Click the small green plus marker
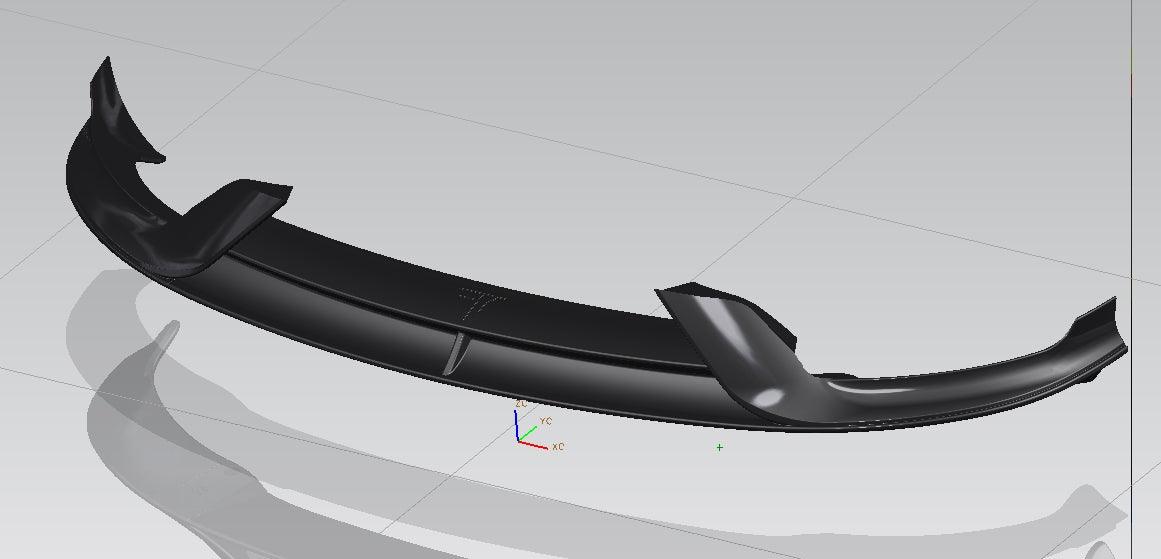This screenshot has height=559, width=1161. pos(719,447)
